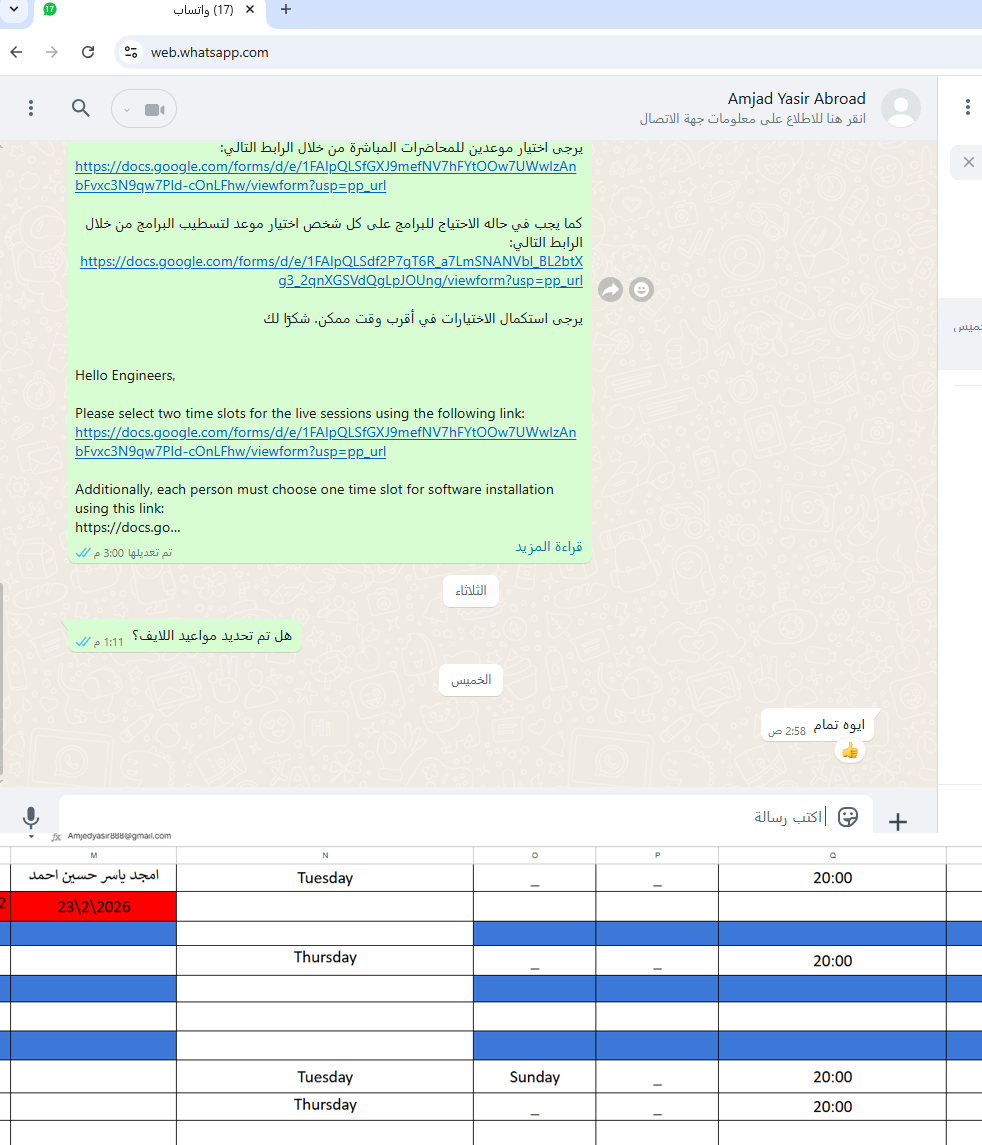Expand the call options dropdown arrow
Screen dimensions: 982x1145
tap(127, 110)
